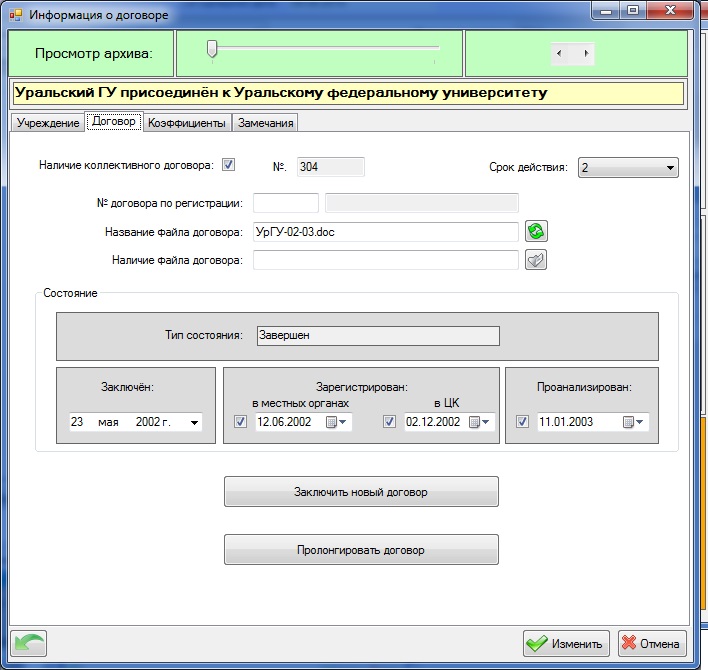Switch to the Учреждение tab
Viewport: 708px width, 670px height.
[48, 123]
